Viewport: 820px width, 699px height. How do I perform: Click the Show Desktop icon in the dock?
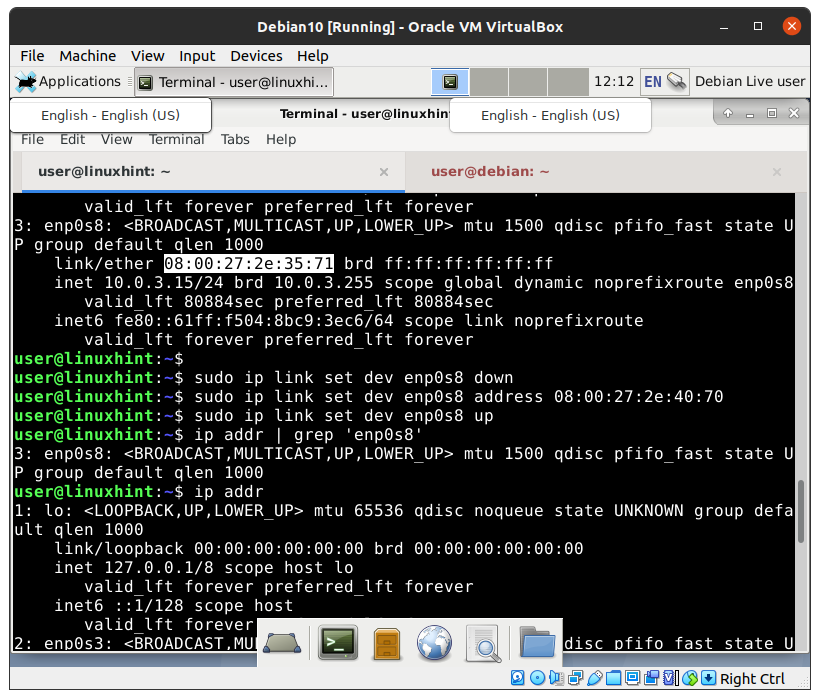tap(283, 643)
